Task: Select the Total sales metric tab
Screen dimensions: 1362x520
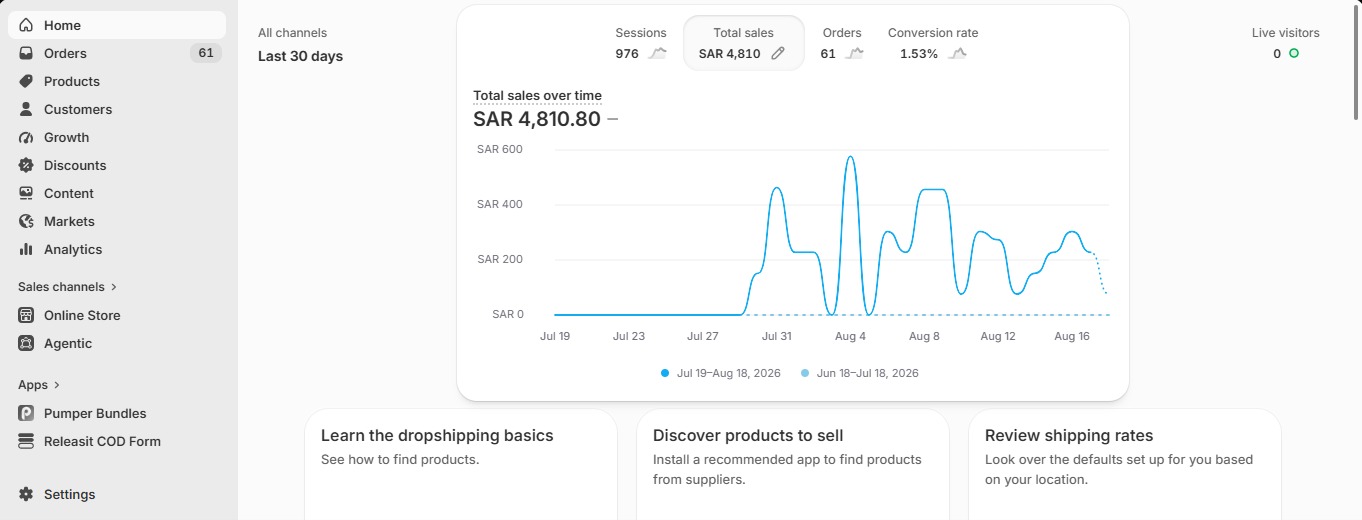Action: 743,43
